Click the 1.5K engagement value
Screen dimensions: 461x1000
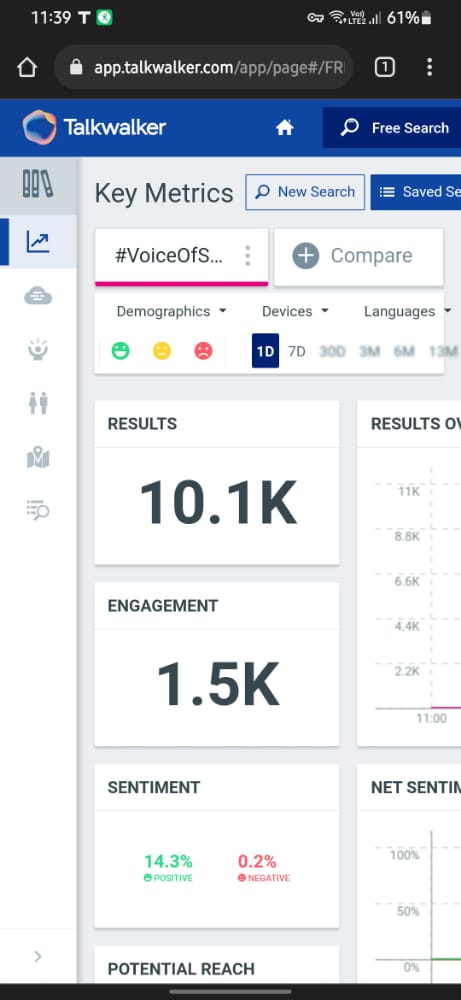tap(218, 684)
